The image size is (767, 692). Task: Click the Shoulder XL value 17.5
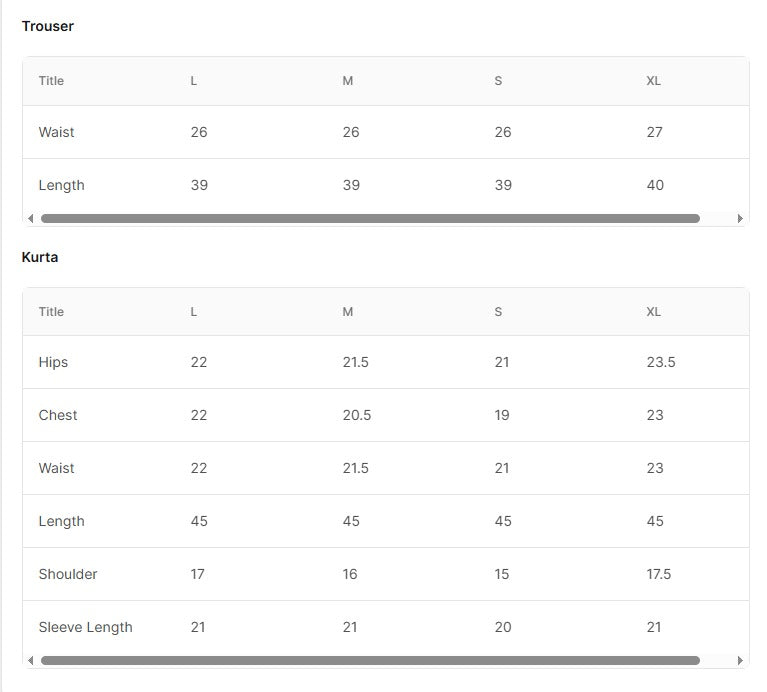click(659, 574)
